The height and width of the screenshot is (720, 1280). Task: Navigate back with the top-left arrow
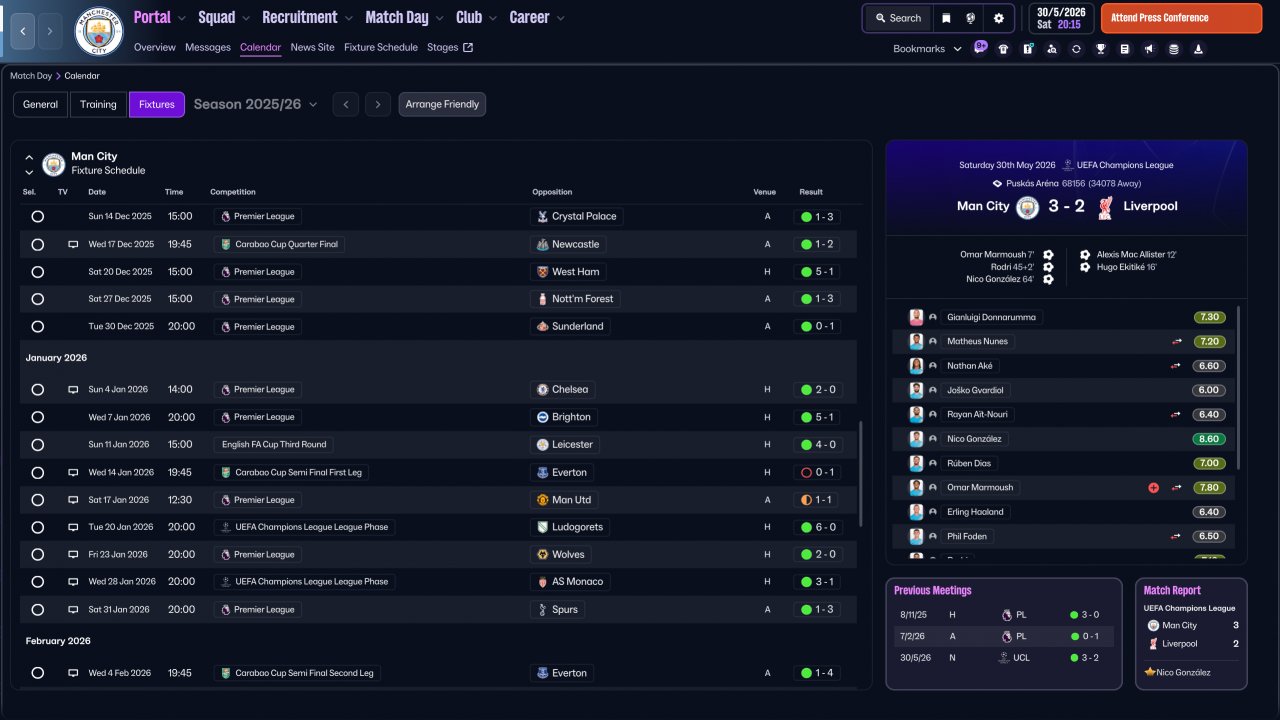[x=23, y=31]
